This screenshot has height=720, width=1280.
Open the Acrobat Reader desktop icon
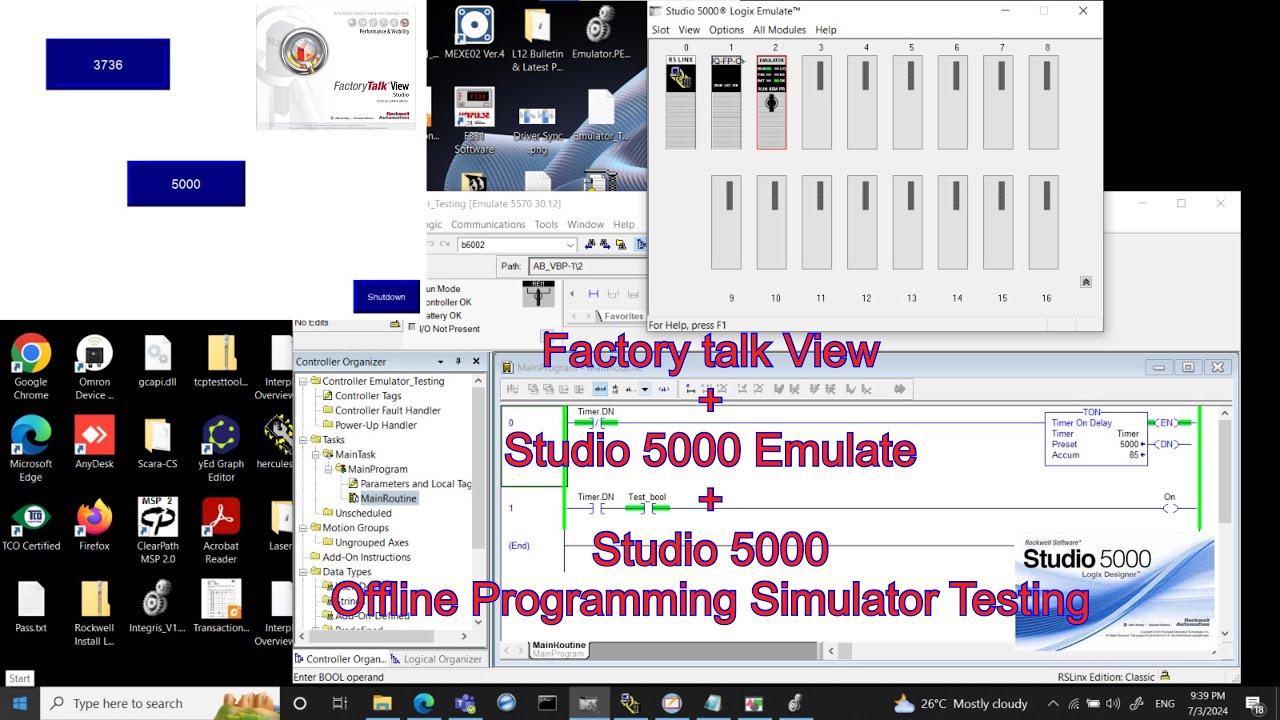tap(221, 531)
